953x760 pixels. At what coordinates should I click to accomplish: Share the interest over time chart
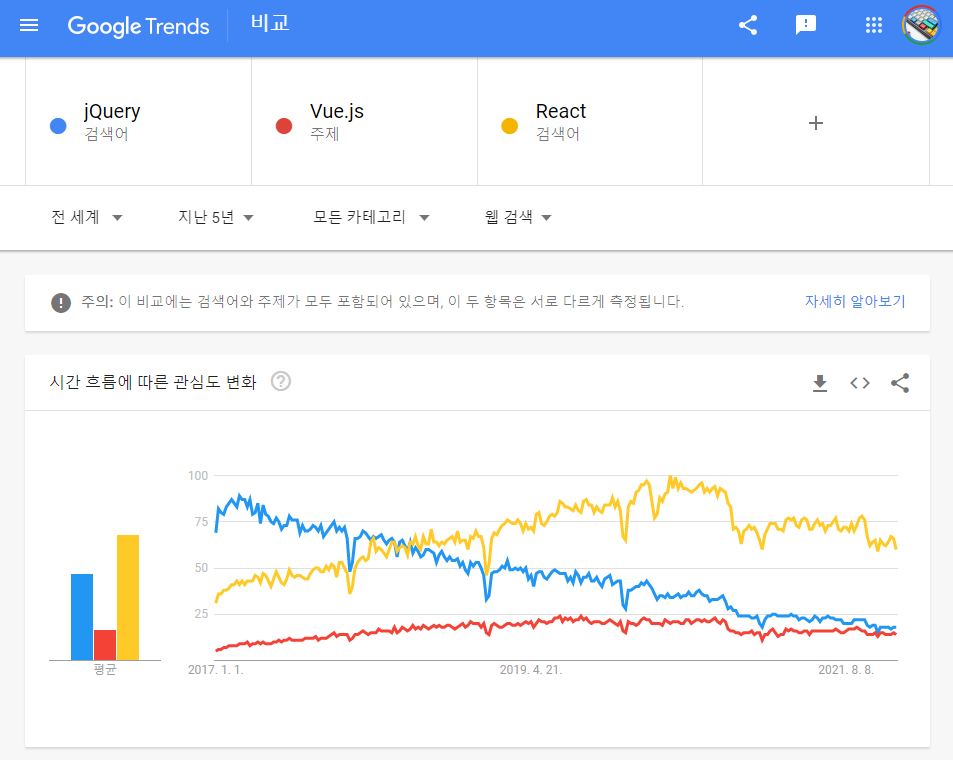(x=900, y=383)
